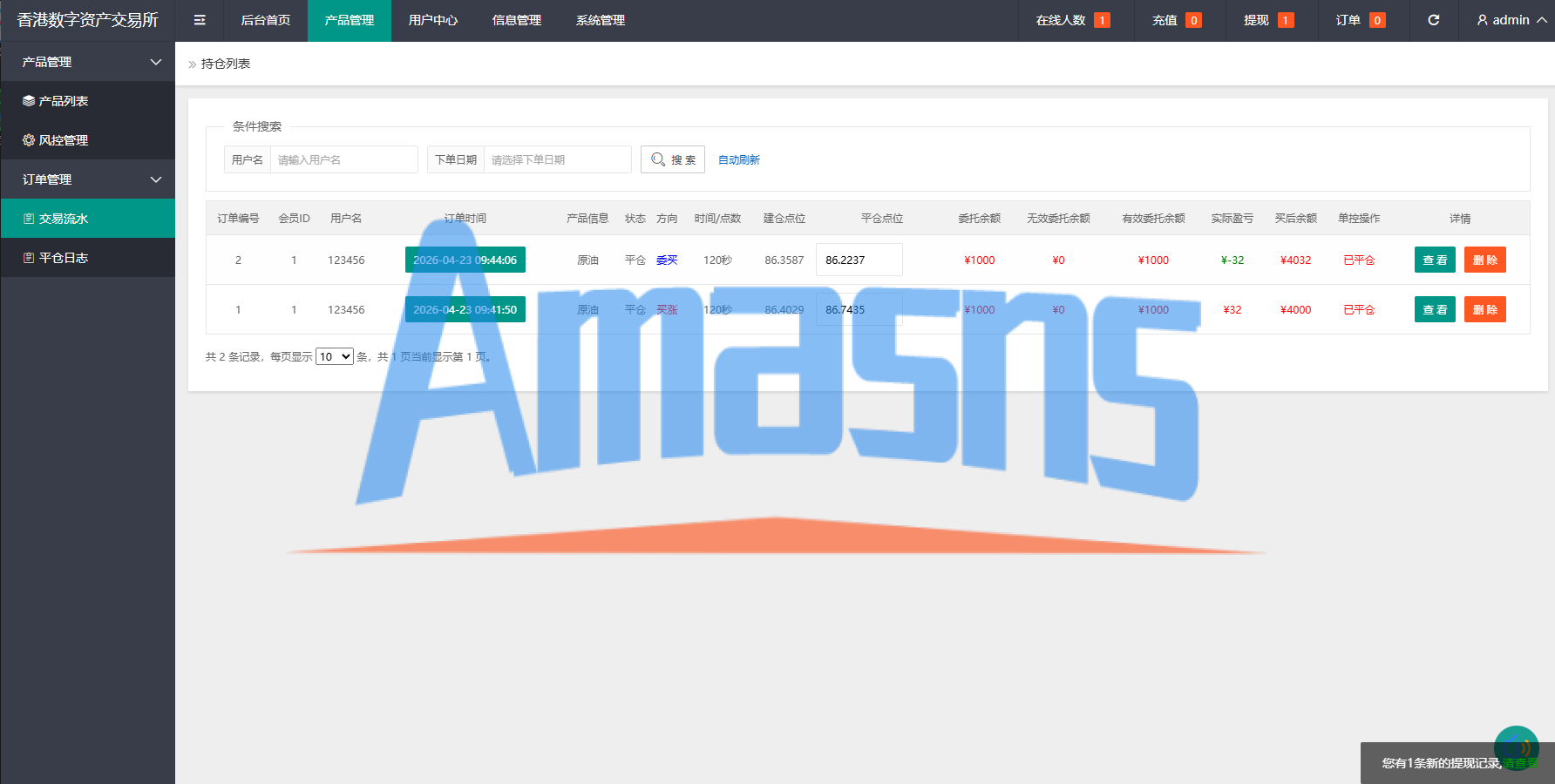Focus the 用户名 search input field
Image resolution: width=1555 pixels, height=784 pixels.
344,159
